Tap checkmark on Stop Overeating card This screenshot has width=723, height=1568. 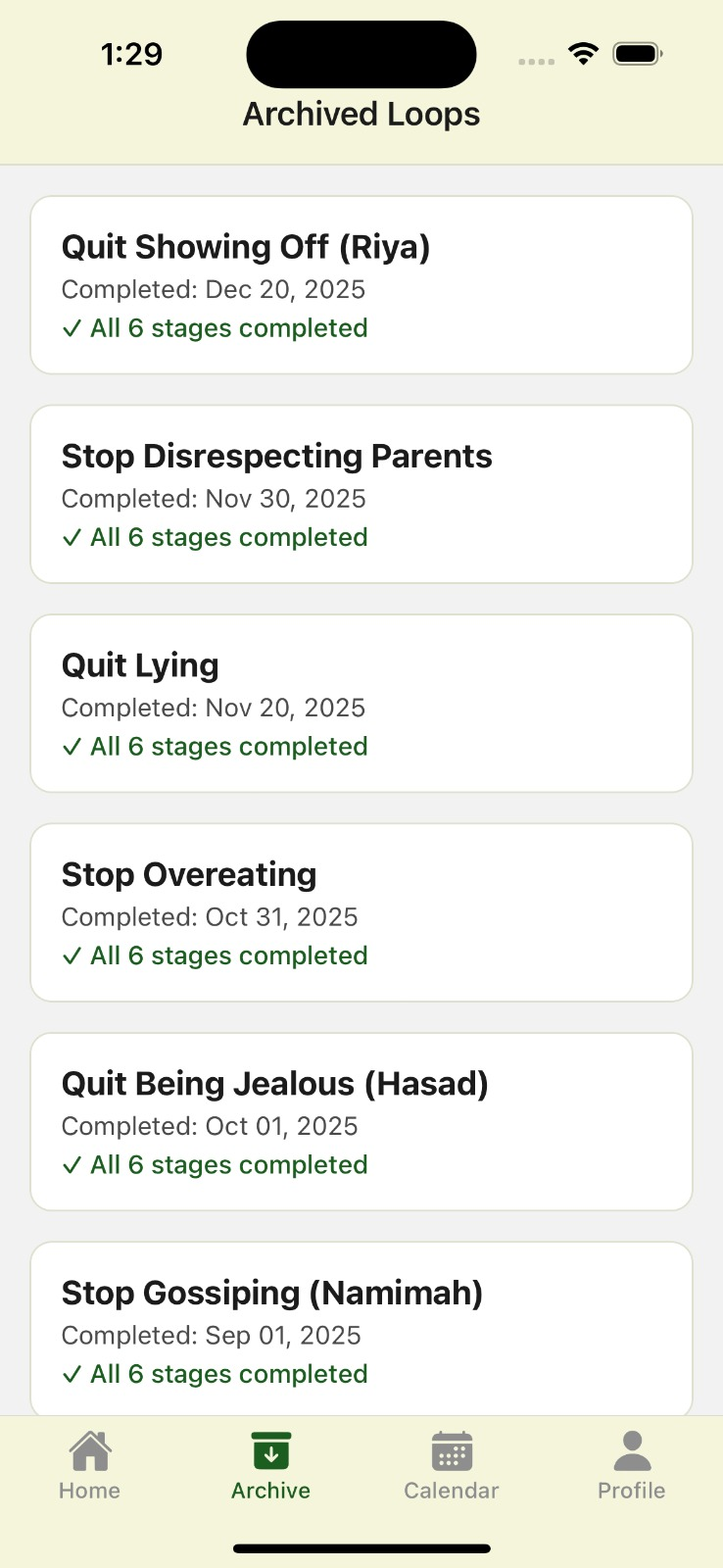coord(72,956)
